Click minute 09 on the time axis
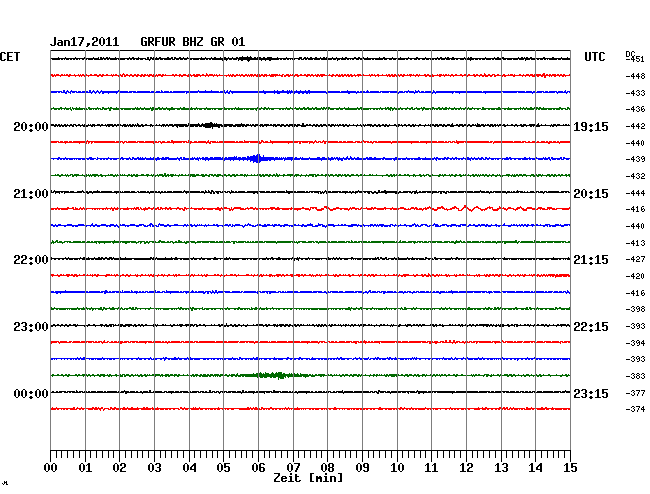The height and width of the screenshot is (494, 650). [362, 467]
